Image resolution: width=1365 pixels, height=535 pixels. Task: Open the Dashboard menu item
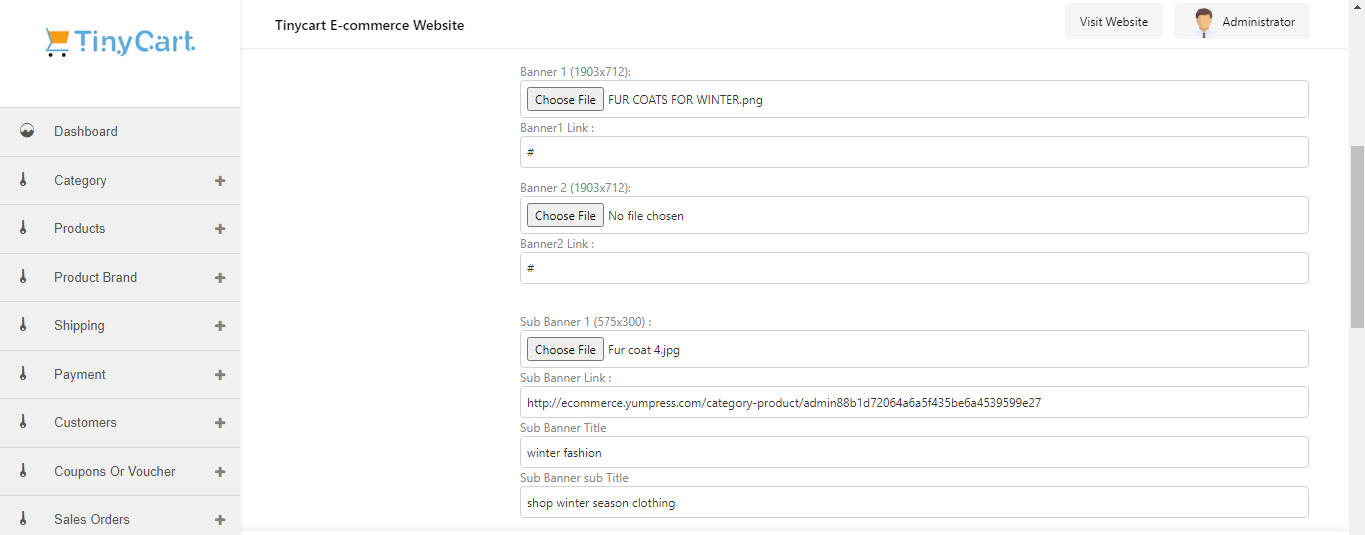coord(86,131)
